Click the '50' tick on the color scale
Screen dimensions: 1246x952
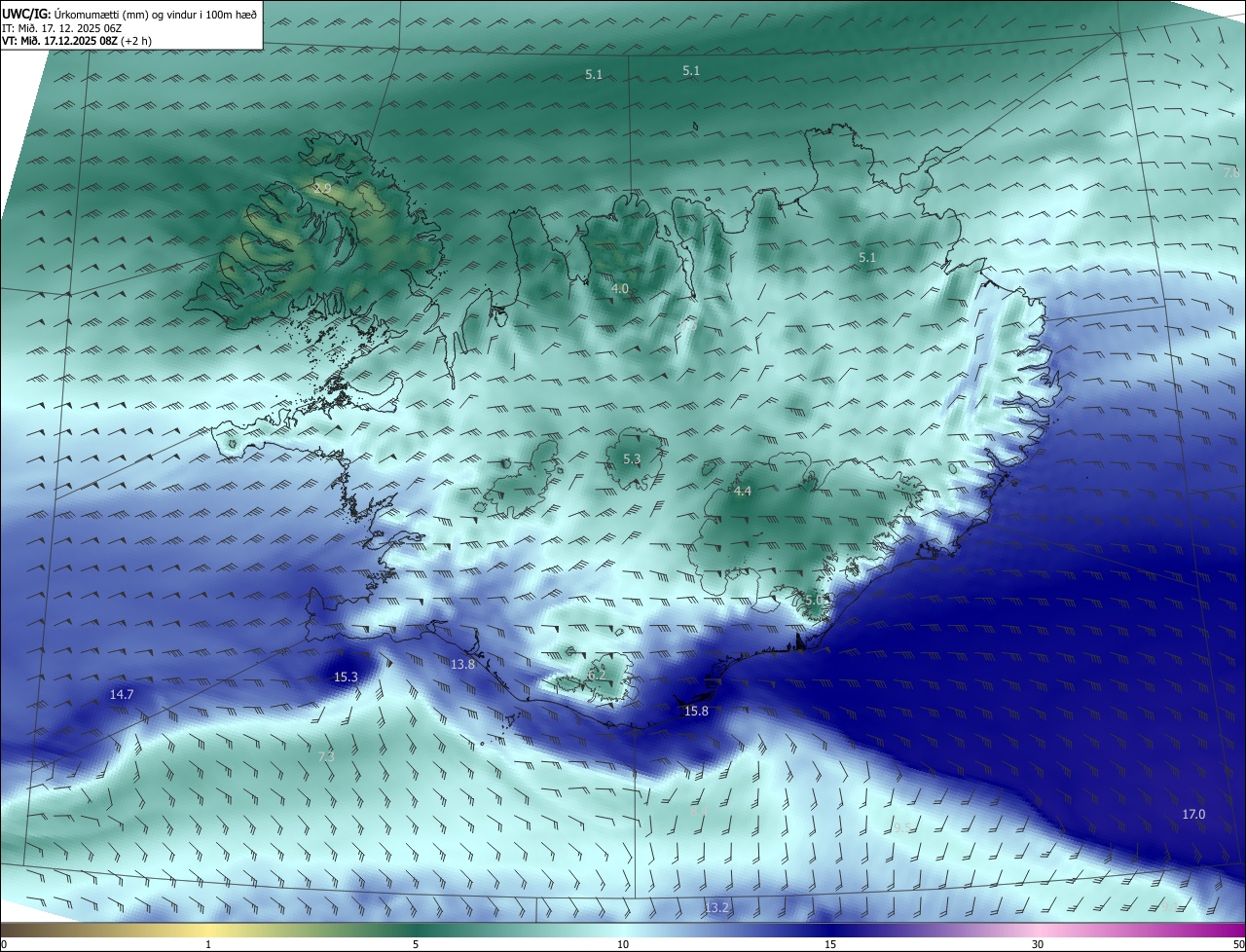tap(1238, 944)
